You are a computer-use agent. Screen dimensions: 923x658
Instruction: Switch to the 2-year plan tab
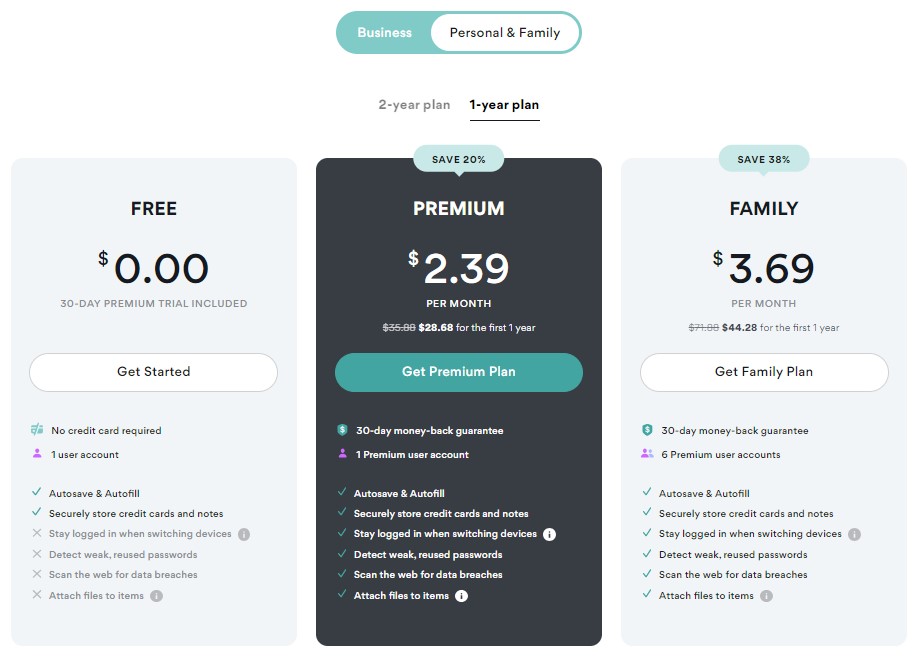(414, 105)
